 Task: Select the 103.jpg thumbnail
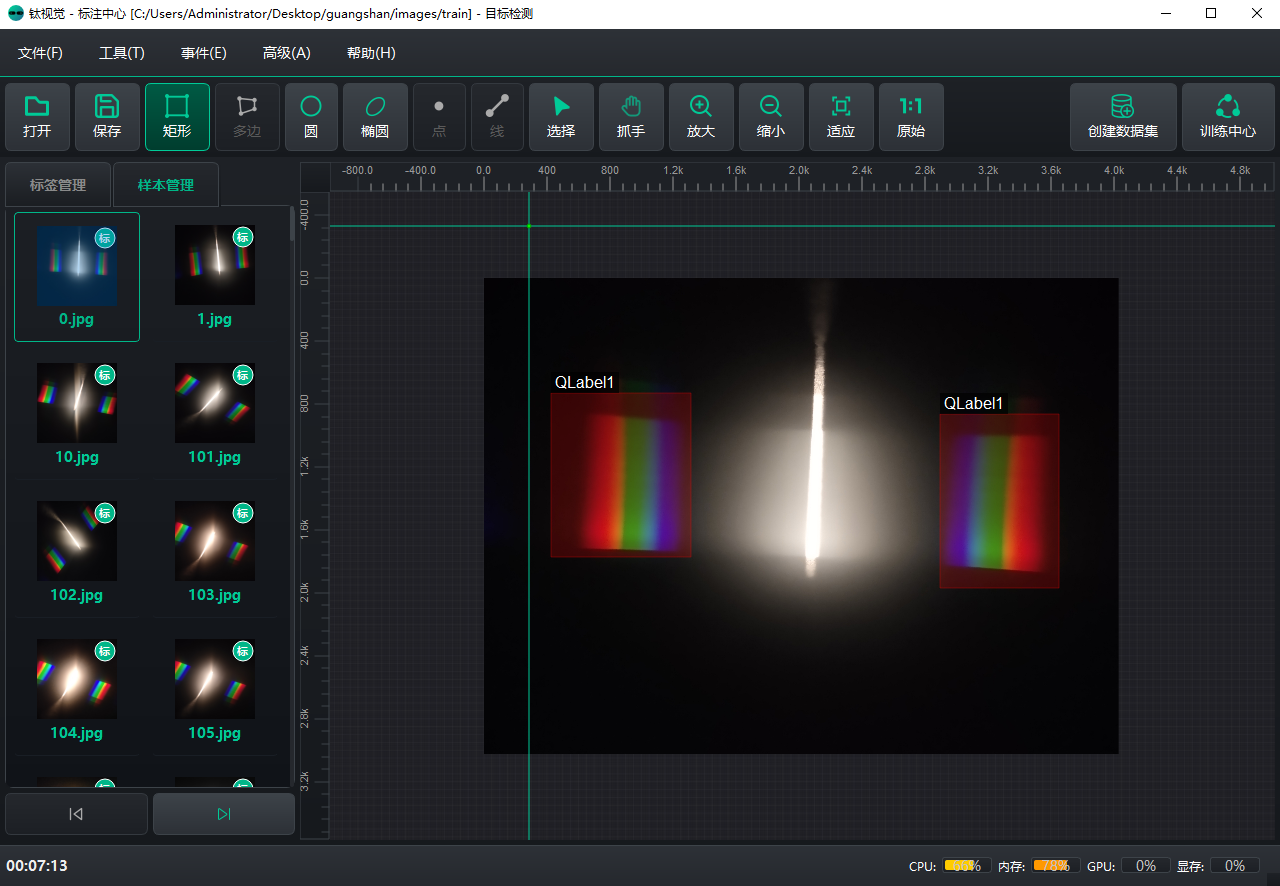(x=215, y=541)
